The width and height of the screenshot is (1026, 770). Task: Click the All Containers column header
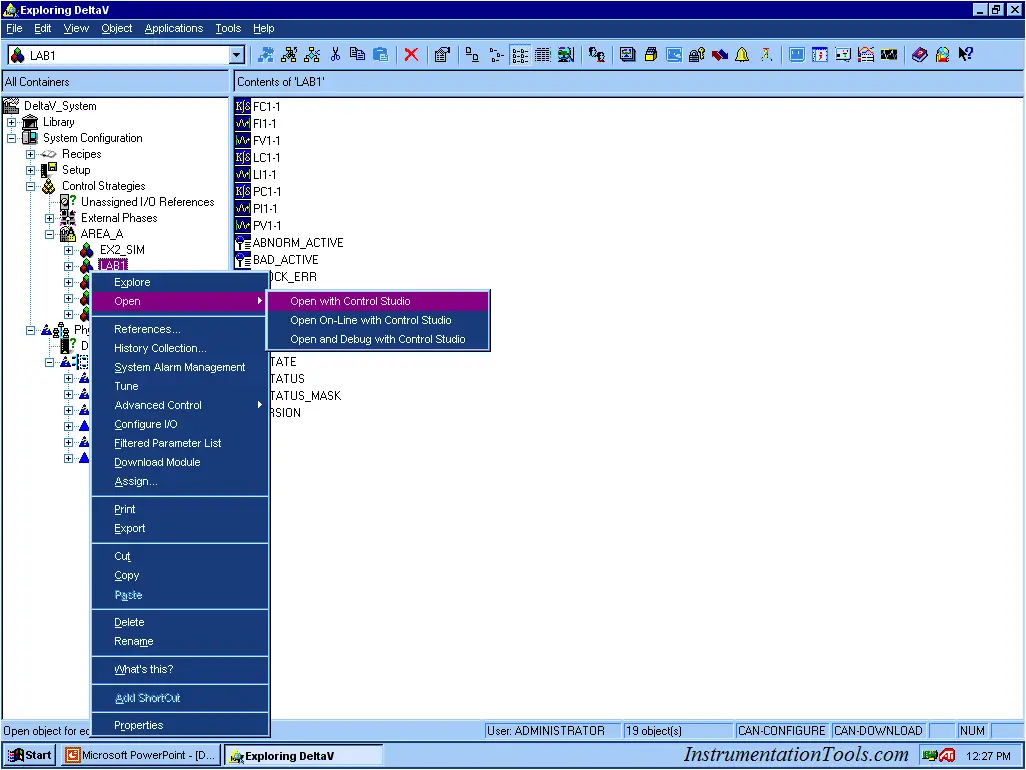pyautogui.click(x=115, y=82)
